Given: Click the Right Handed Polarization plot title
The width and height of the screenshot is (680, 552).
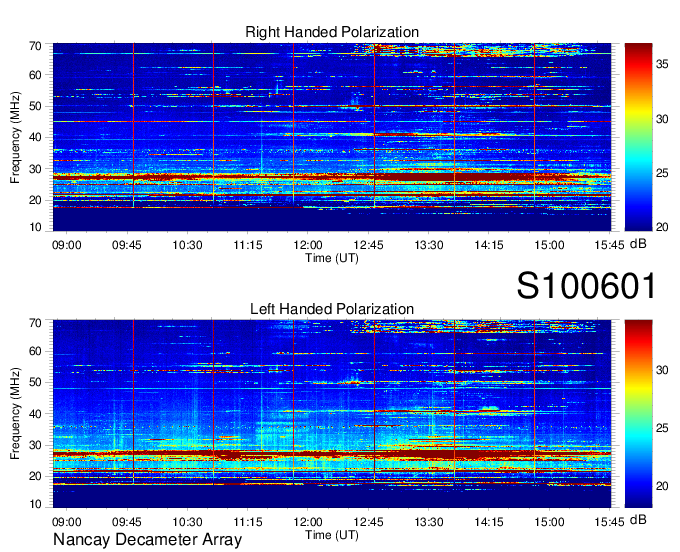Looking at the screenshot, I should 332,32.
